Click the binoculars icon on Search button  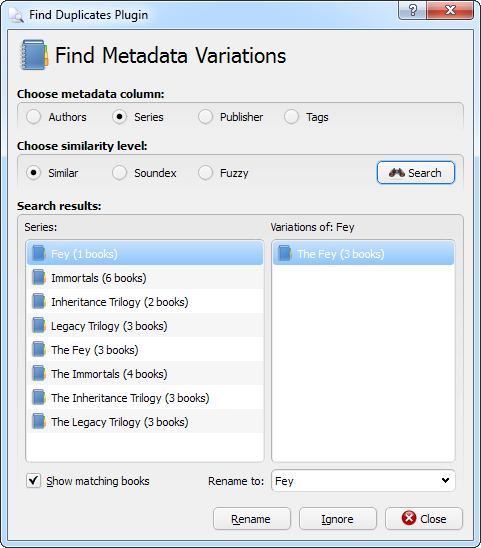[397, 173]
